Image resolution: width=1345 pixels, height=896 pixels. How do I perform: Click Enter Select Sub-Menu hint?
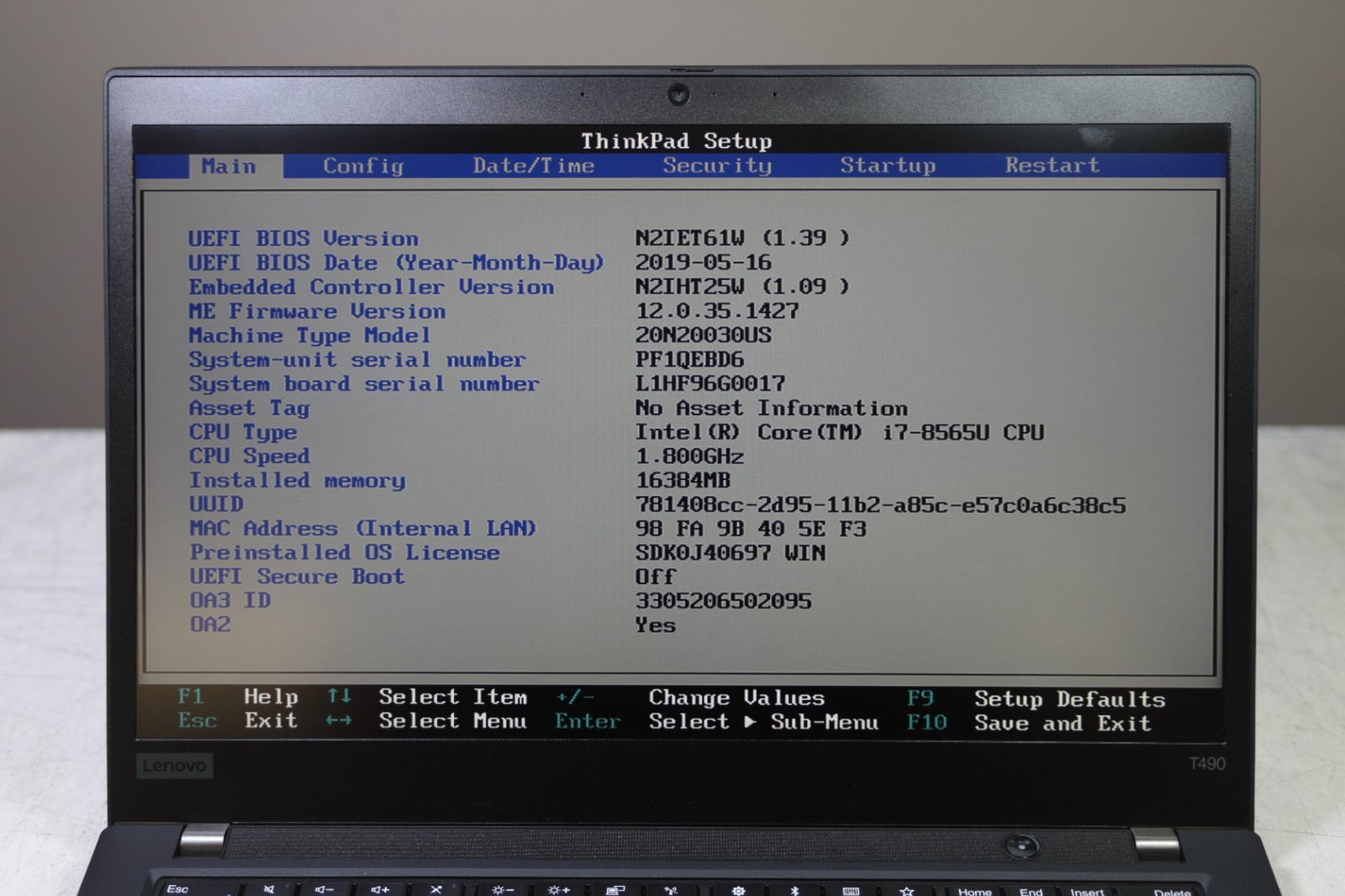point(716,722)
